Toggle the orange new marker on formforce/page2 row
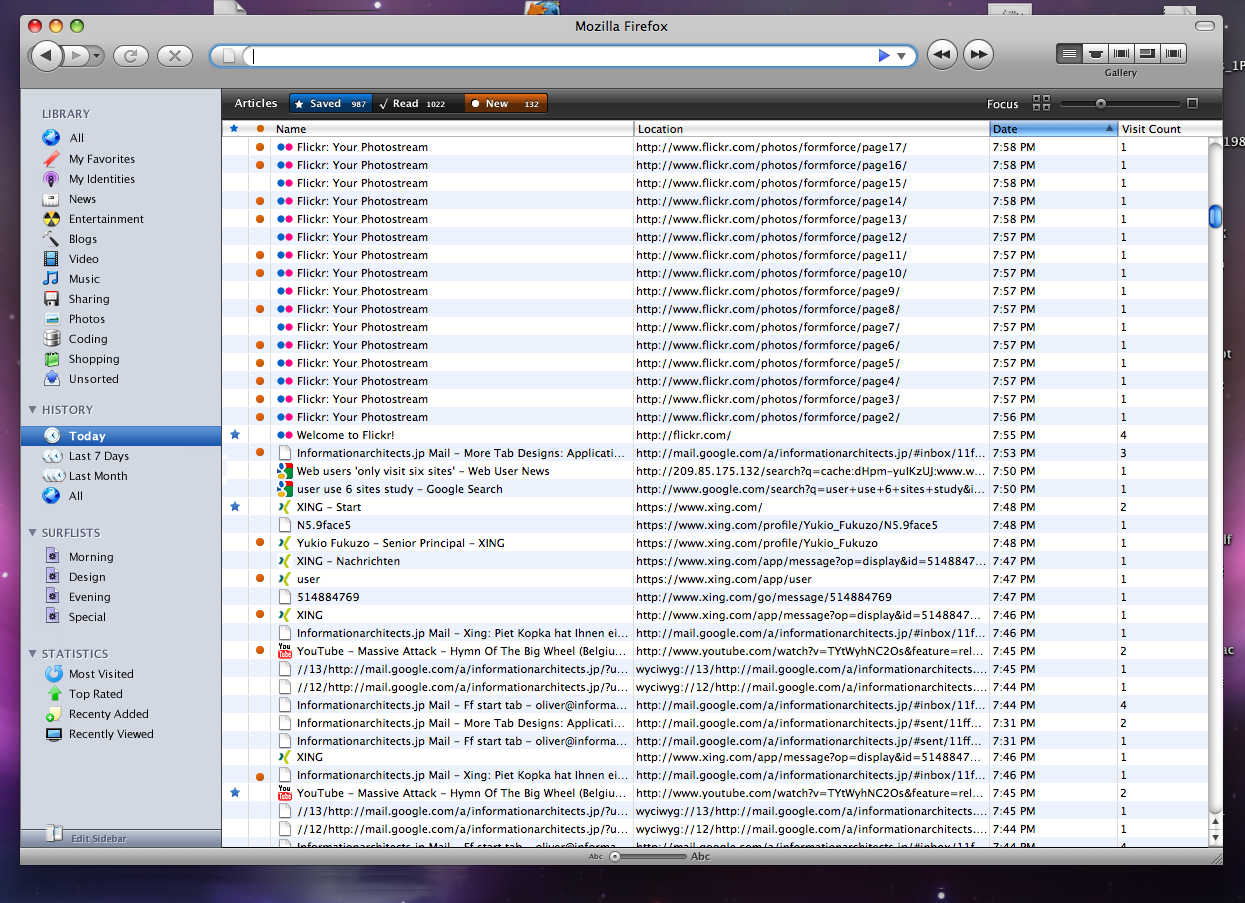Image resolution: width=1245 pixels, height=903 pixels. tap(260, 417)
